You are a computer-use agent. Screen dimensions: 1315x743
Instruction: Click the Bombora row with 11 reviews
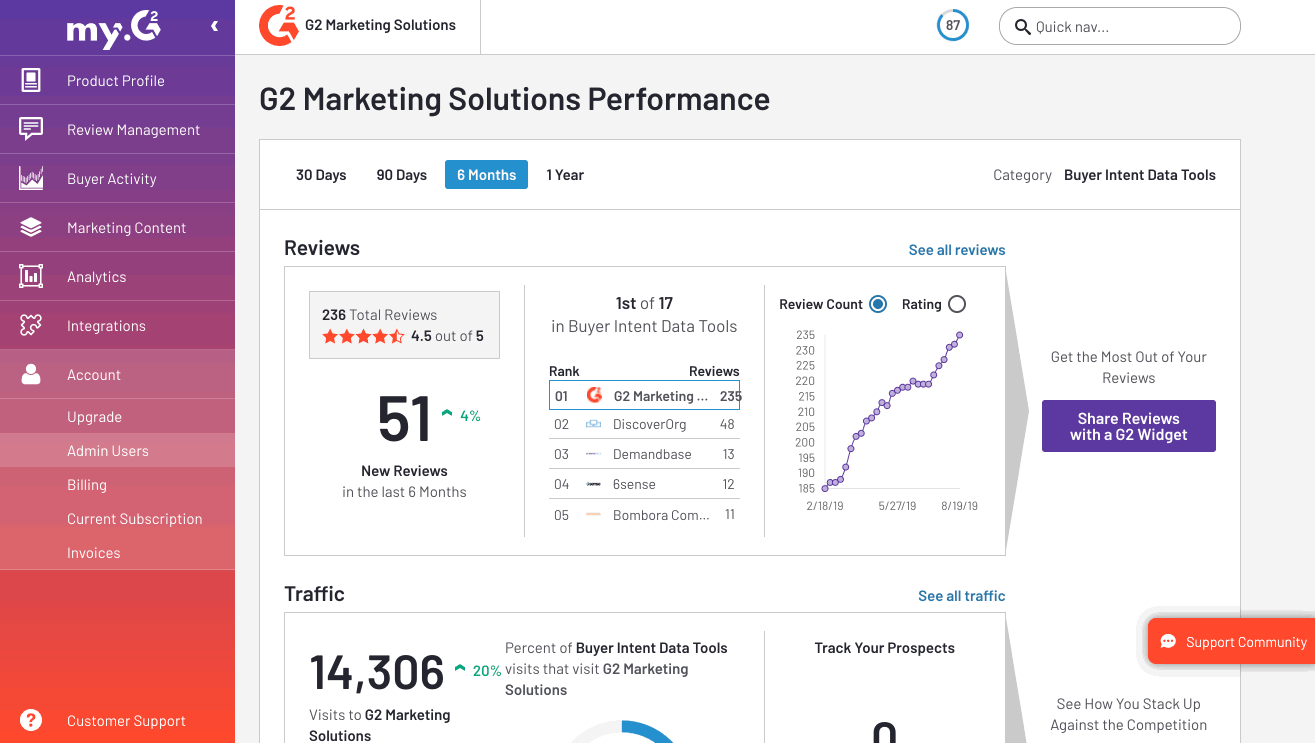pyautogui.click(x=644, y=514)
